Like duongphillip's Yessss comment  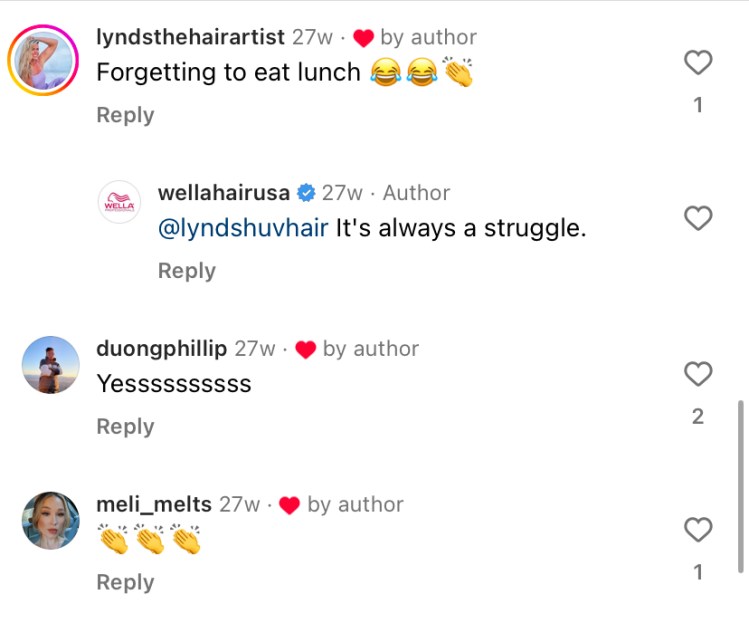(697, 374)
